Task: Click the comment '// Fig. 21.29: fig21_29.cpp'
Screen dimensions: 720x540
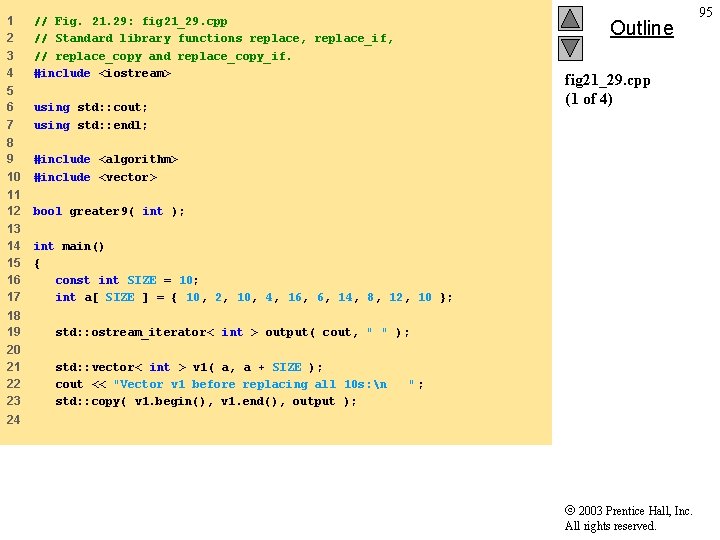Action: tap(130, 22)
